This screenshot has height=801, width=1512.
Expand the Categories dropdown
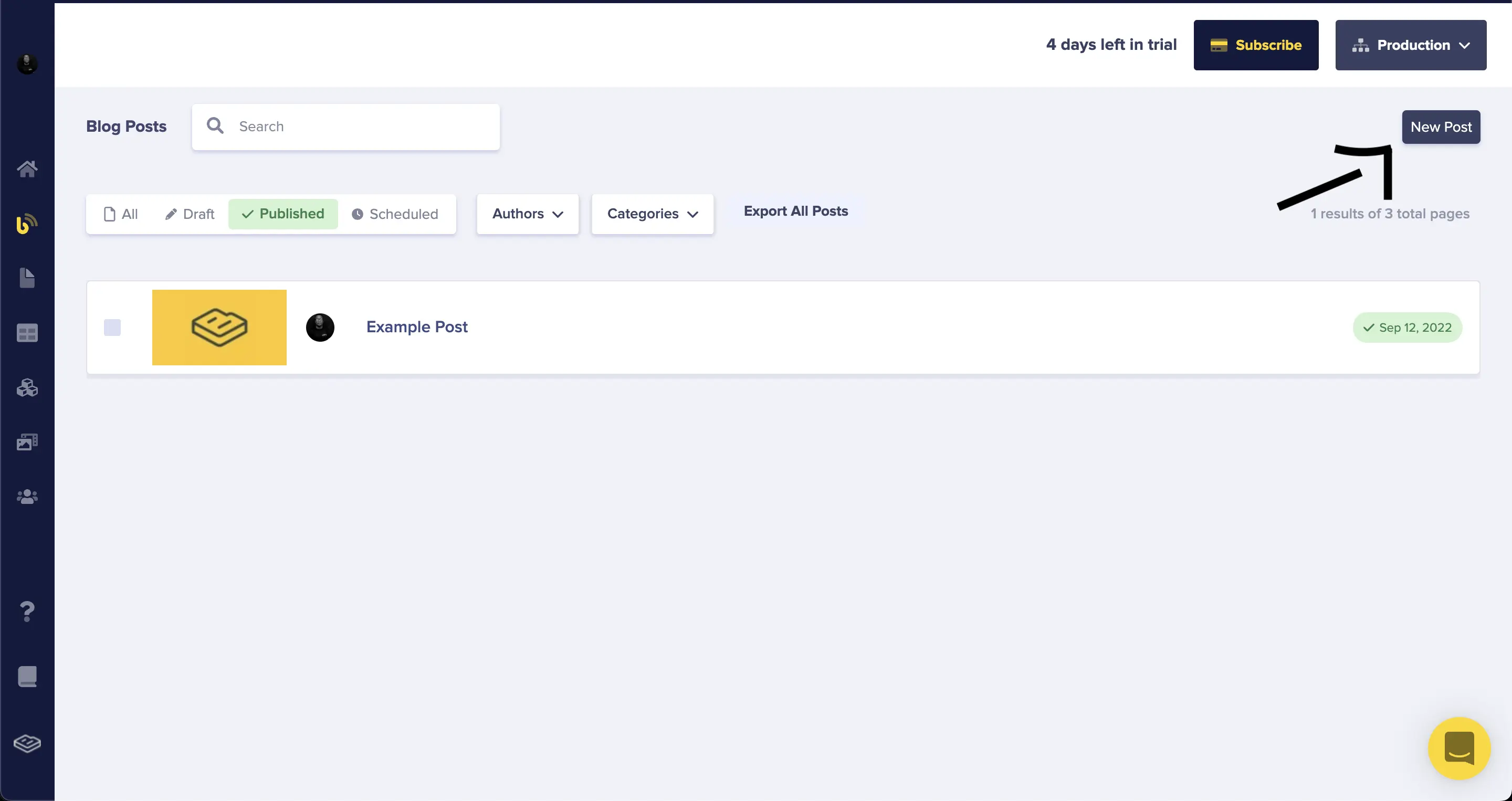[652, 214]
